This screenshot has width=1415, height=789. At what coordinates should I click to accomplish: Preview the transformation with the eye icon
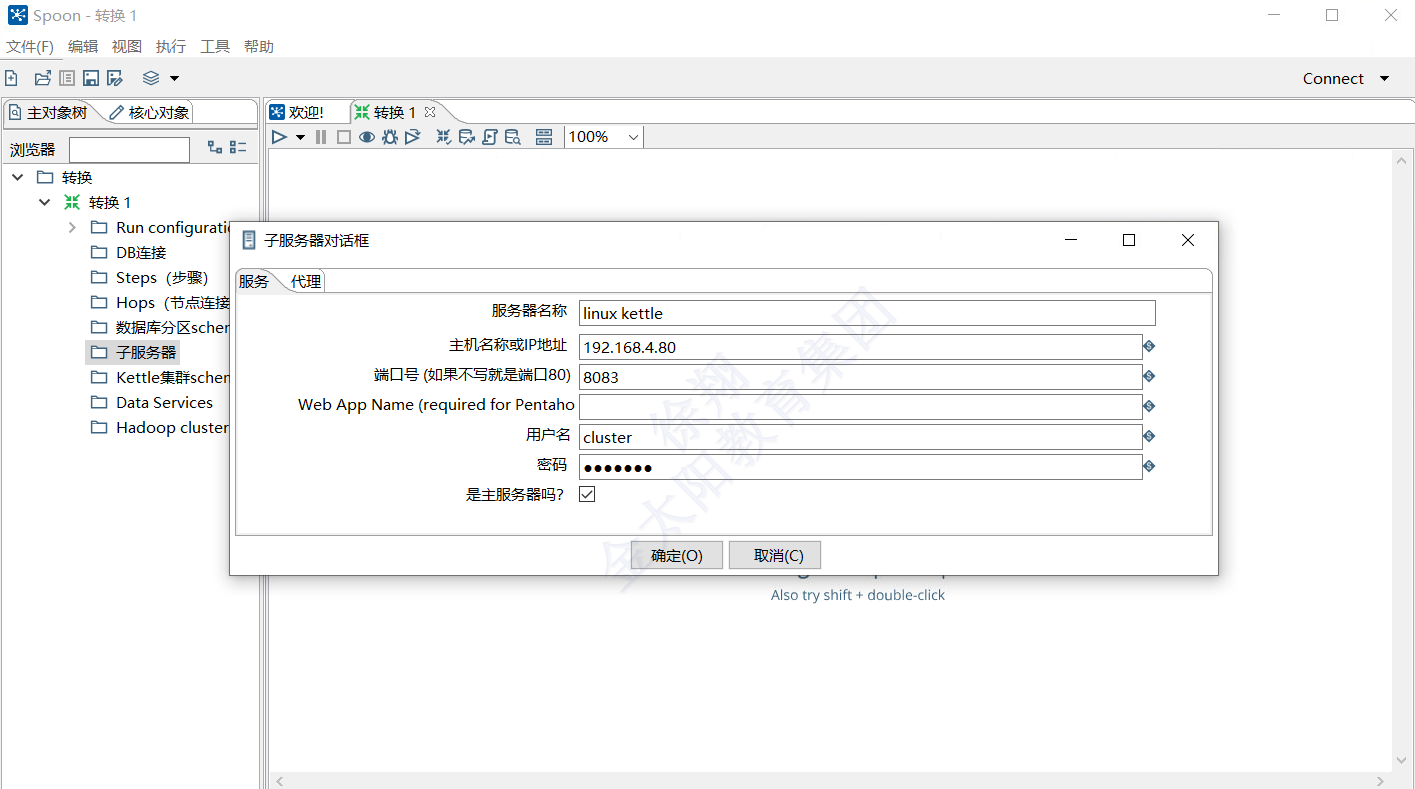pyautogui.click(x=367, y=137)
